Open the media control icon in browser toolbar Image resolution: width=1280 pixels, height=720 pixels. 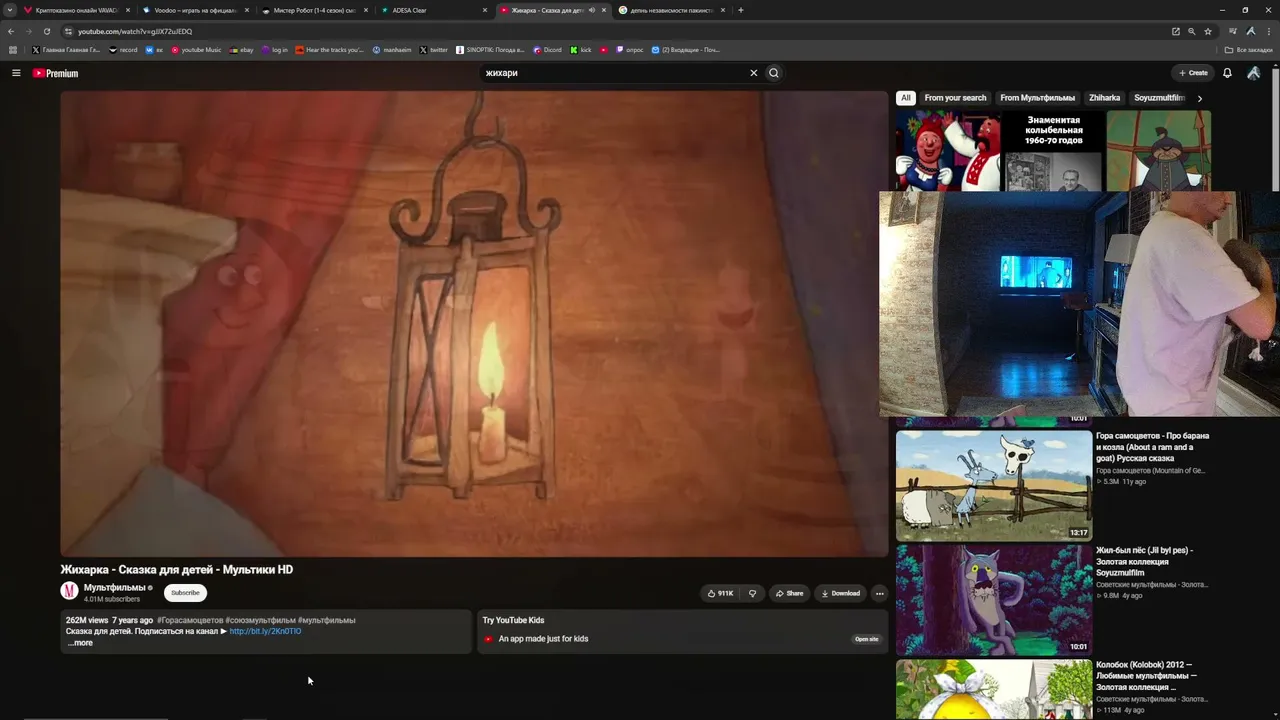tap(1233, 31)
